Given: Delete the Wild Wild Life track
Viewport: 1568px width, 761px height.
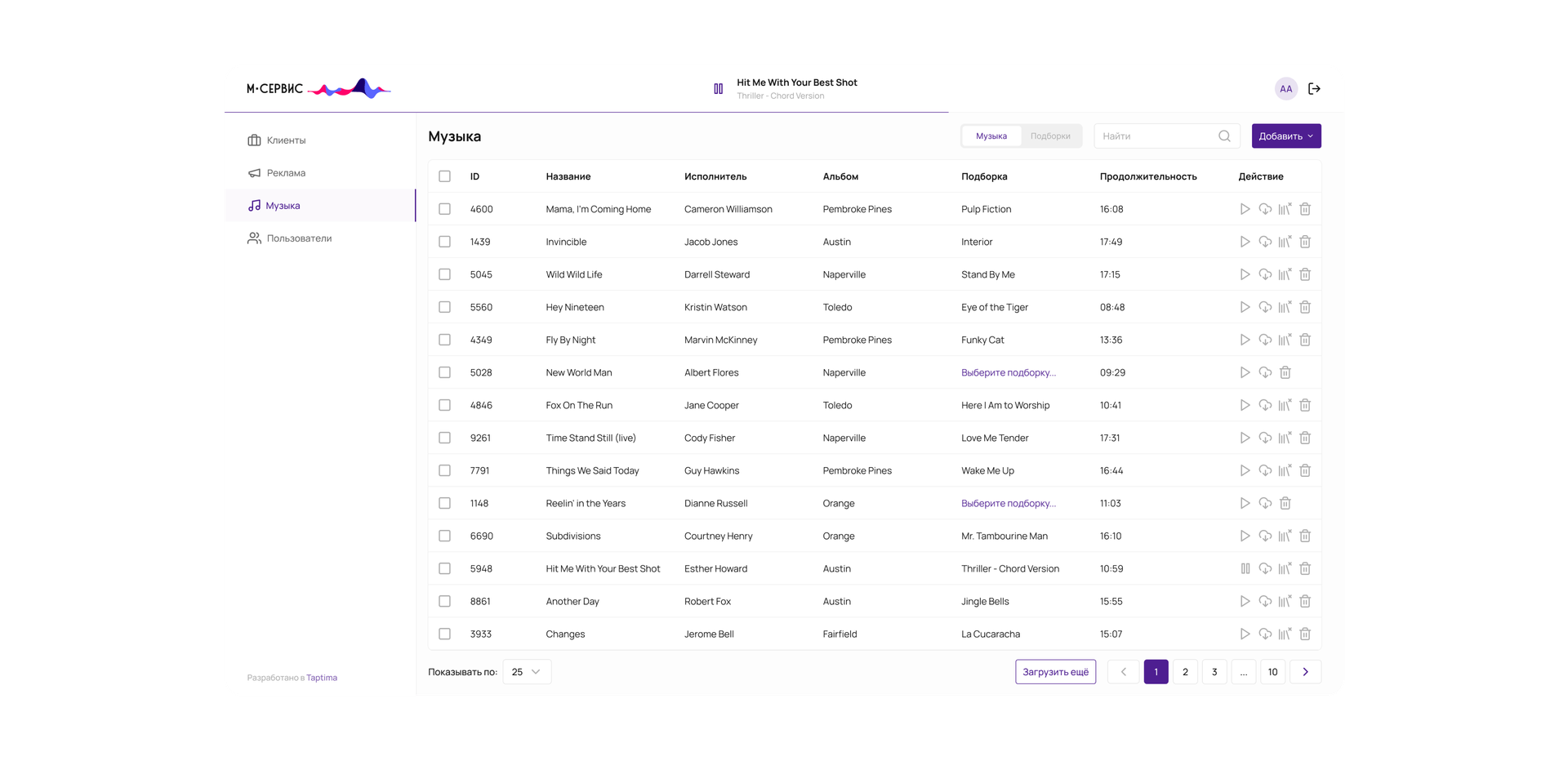Looking at the screenshot, I should click(x=1305, y=274).
